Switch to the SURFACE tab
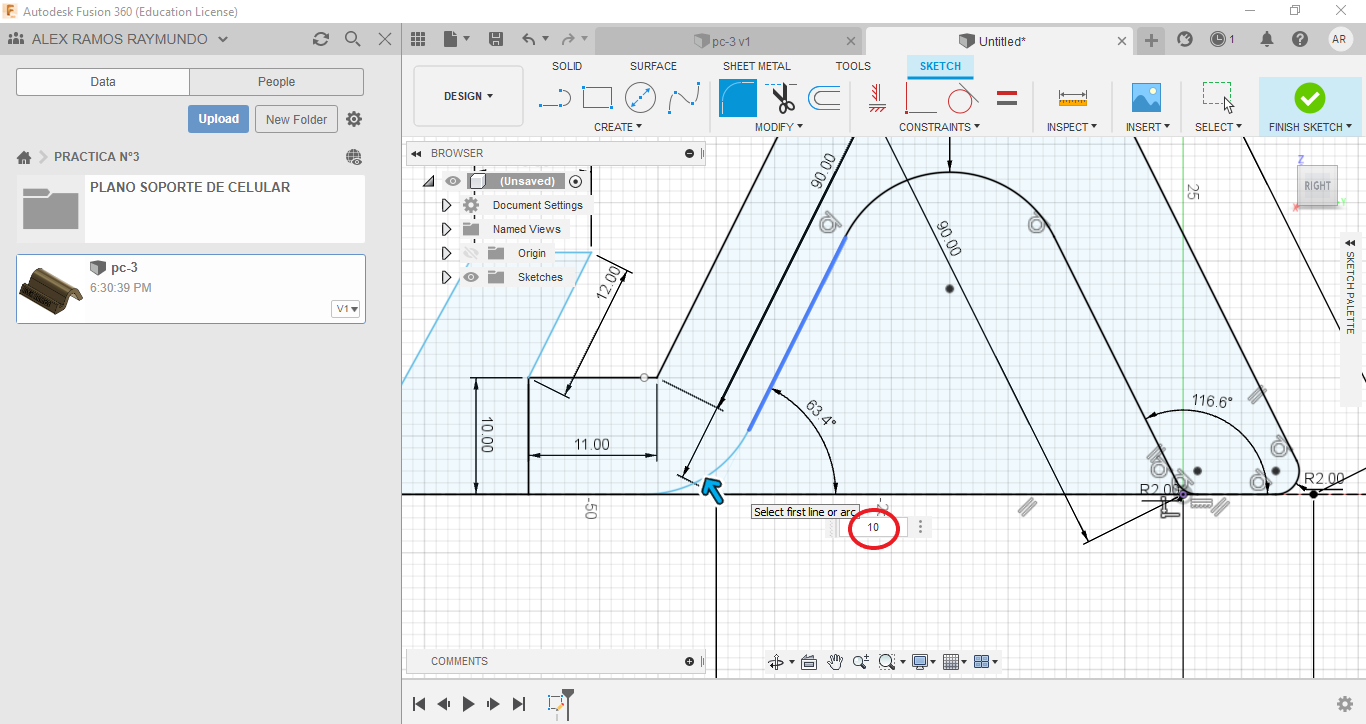This screenshot has height=724, width=1366. (653, 66)
